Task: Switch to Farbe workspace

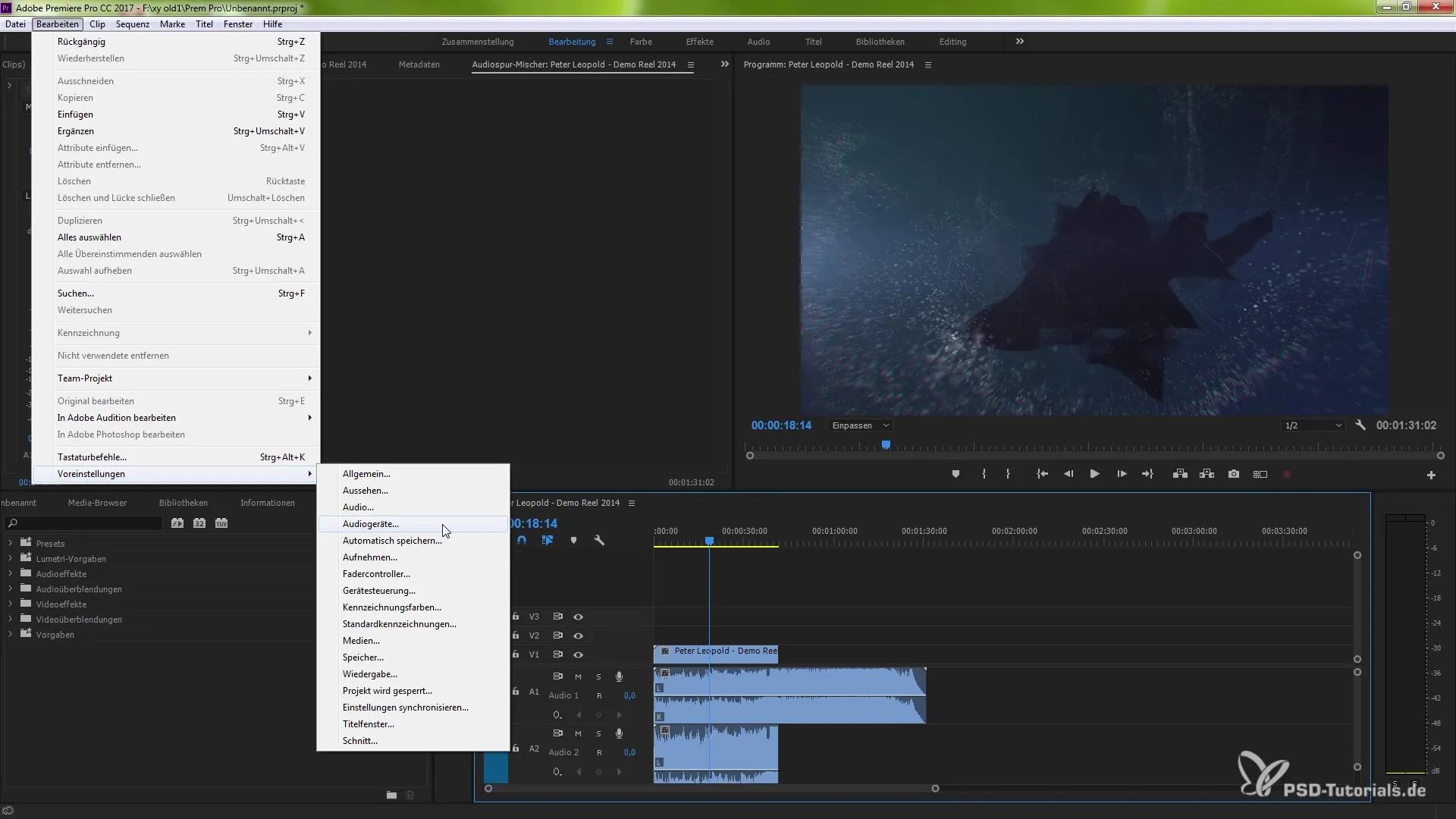Action: (641, 42)
